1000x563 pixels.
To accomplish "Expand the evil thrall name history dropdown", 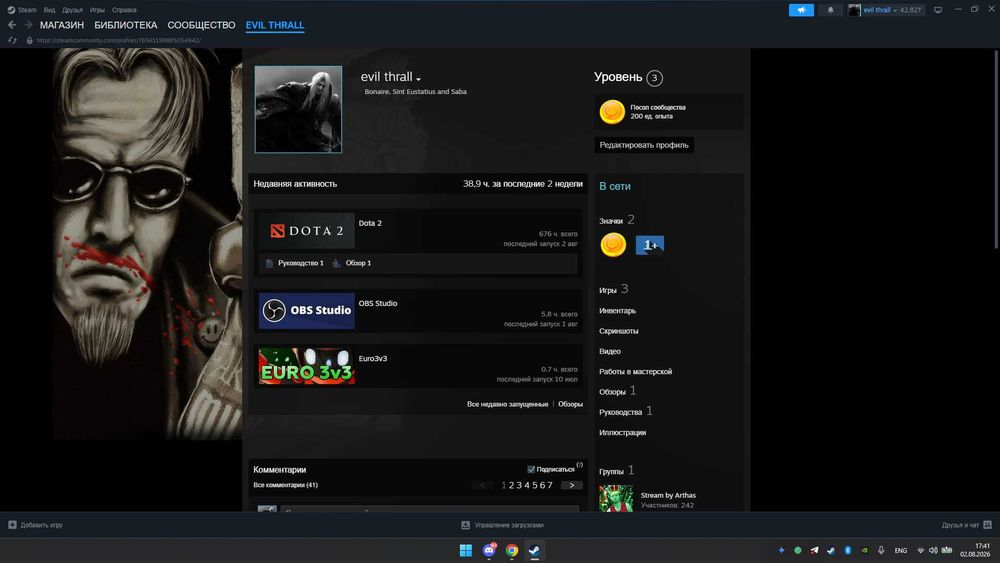I will pos(418,79).
